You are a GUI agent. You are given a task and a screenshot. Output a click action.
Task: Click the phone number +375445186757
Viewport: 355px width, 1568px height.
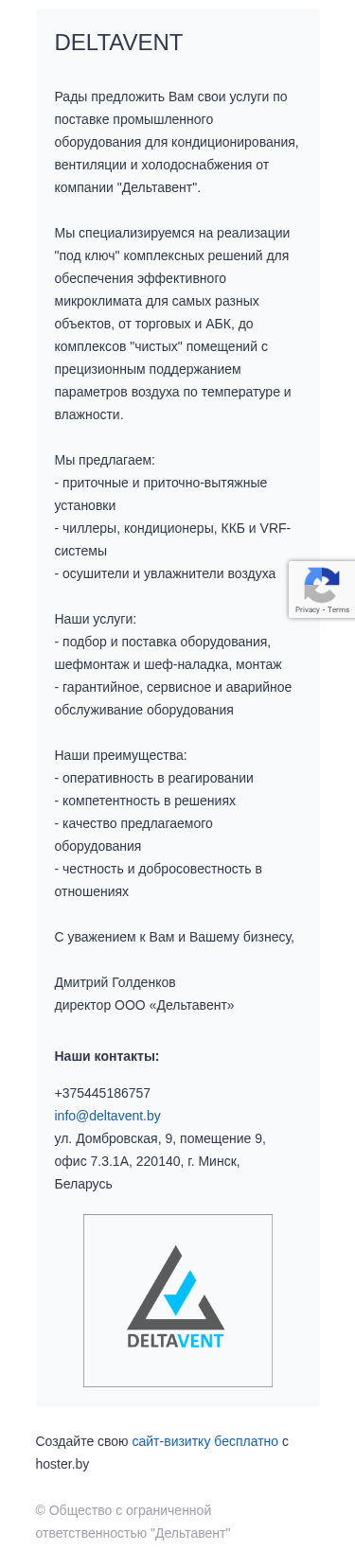pyautogui.click(x=102, y=1093)
